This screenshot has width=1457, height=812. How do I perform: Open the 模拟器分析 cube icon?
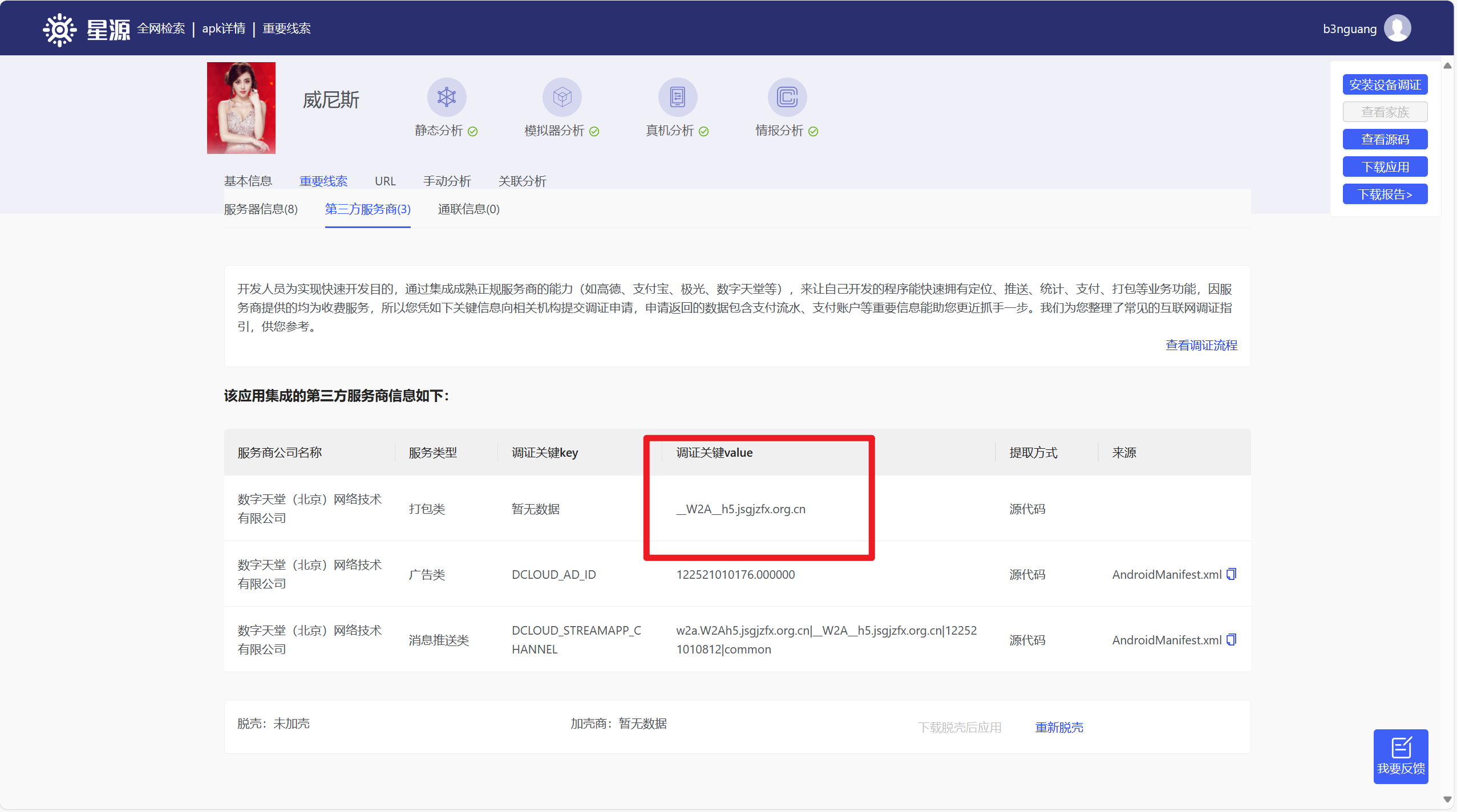562,97
